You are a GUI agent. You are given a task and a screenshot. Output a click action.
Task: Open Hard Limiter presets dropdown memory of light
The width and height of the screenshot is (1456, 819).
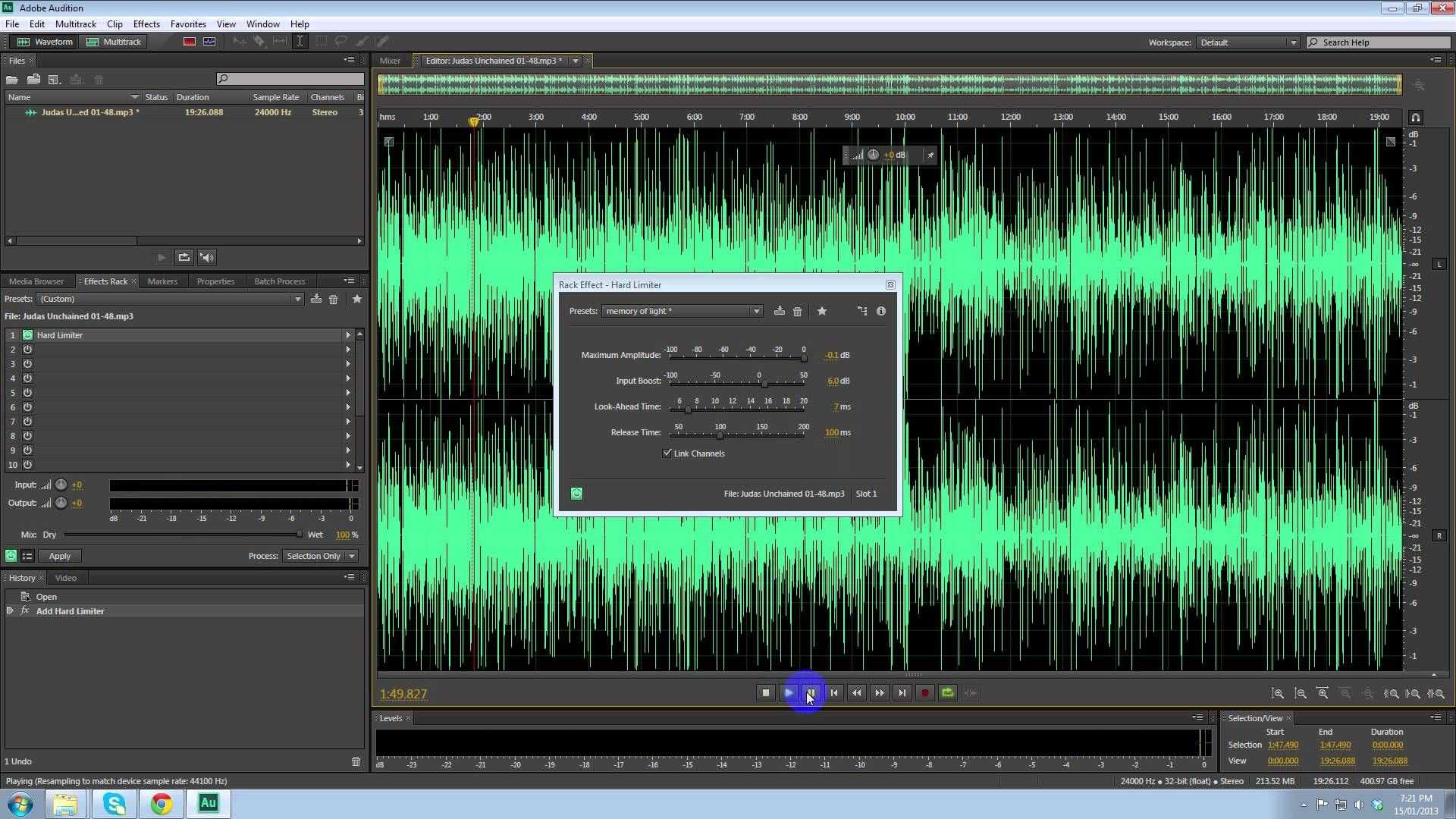point(681,311)
